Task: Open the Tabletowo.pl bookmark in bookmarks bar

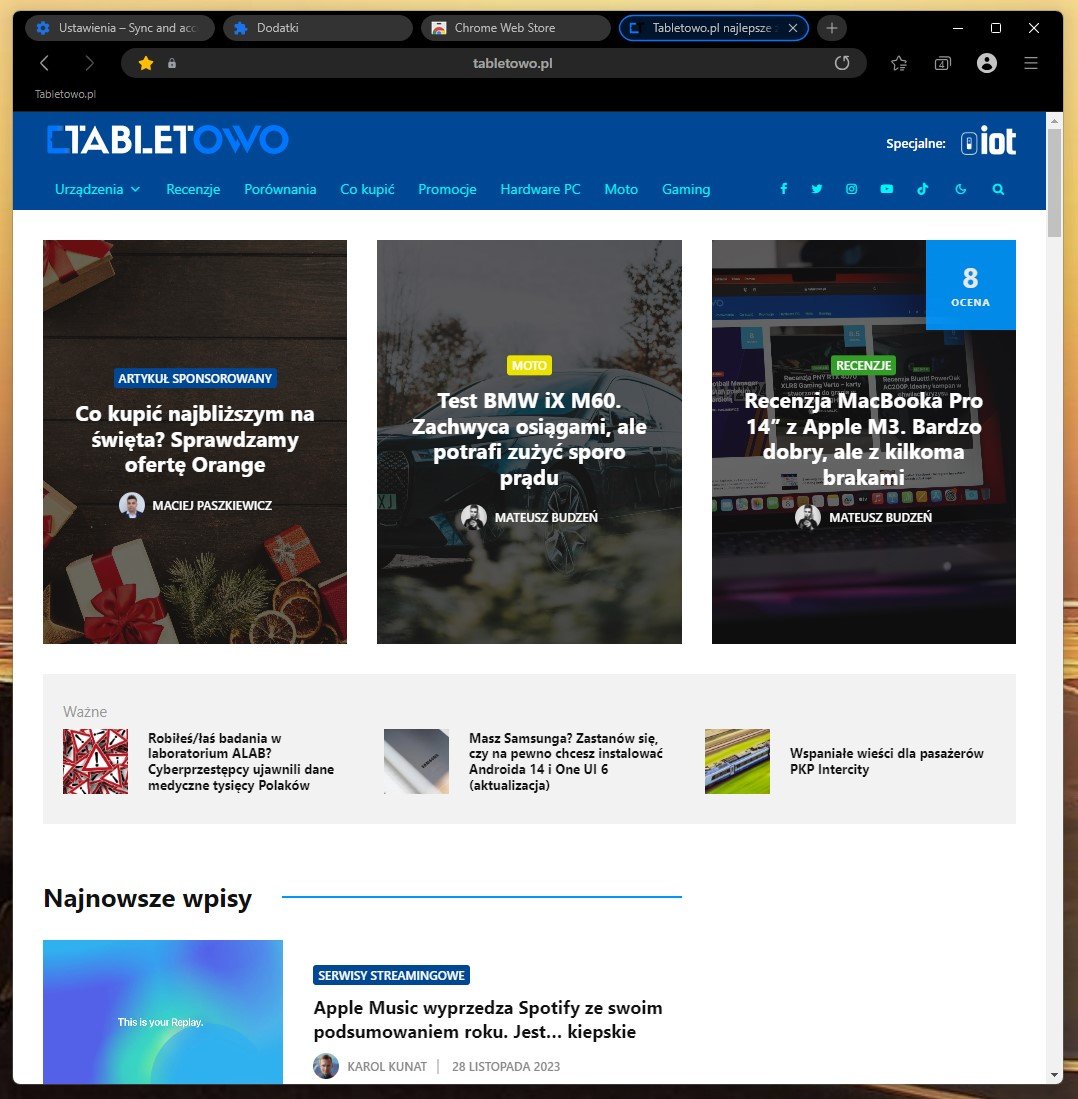Action: click(65, 94)
